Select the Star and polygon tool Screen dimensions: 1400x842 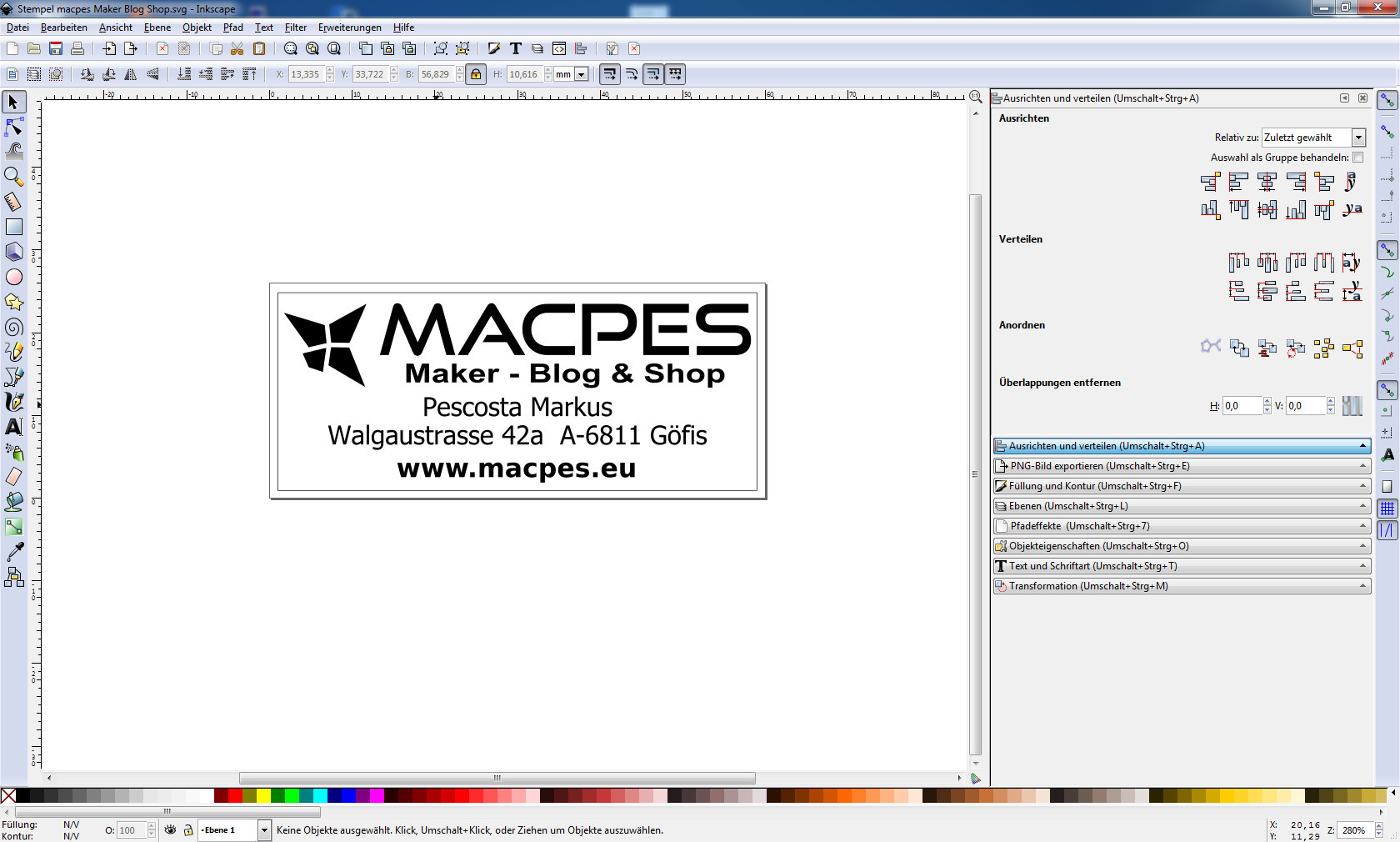[x=13, y=302]
